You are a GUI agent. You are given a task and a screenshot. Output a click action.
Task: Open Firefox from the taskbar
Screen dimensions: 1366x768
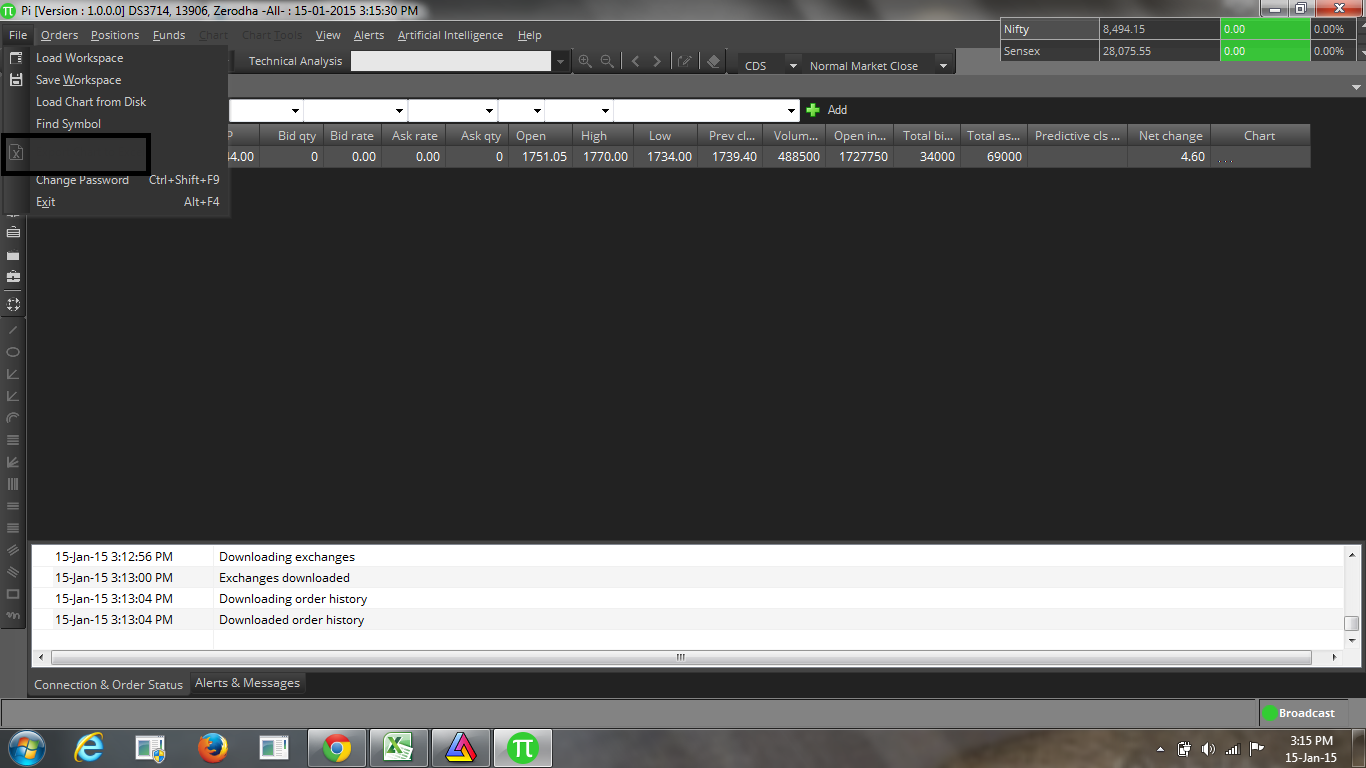tap(213, 747)
